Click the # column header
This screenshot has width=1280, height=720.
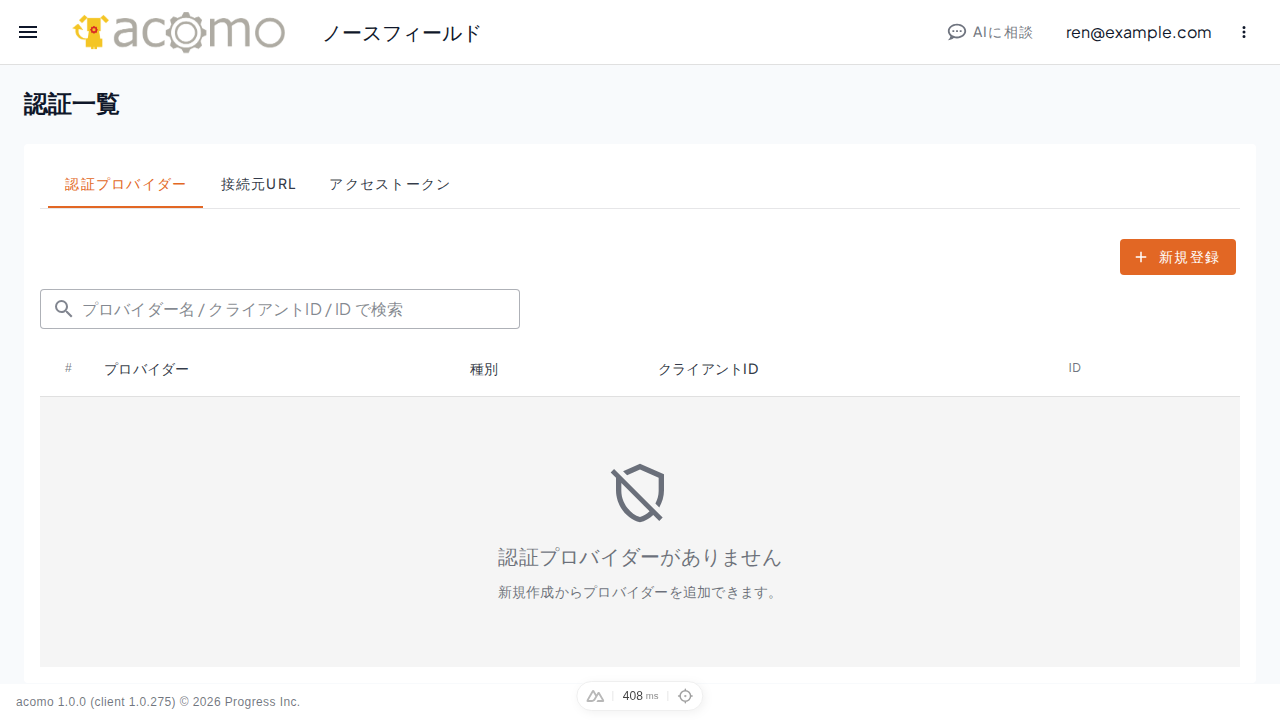coord(68,368)
